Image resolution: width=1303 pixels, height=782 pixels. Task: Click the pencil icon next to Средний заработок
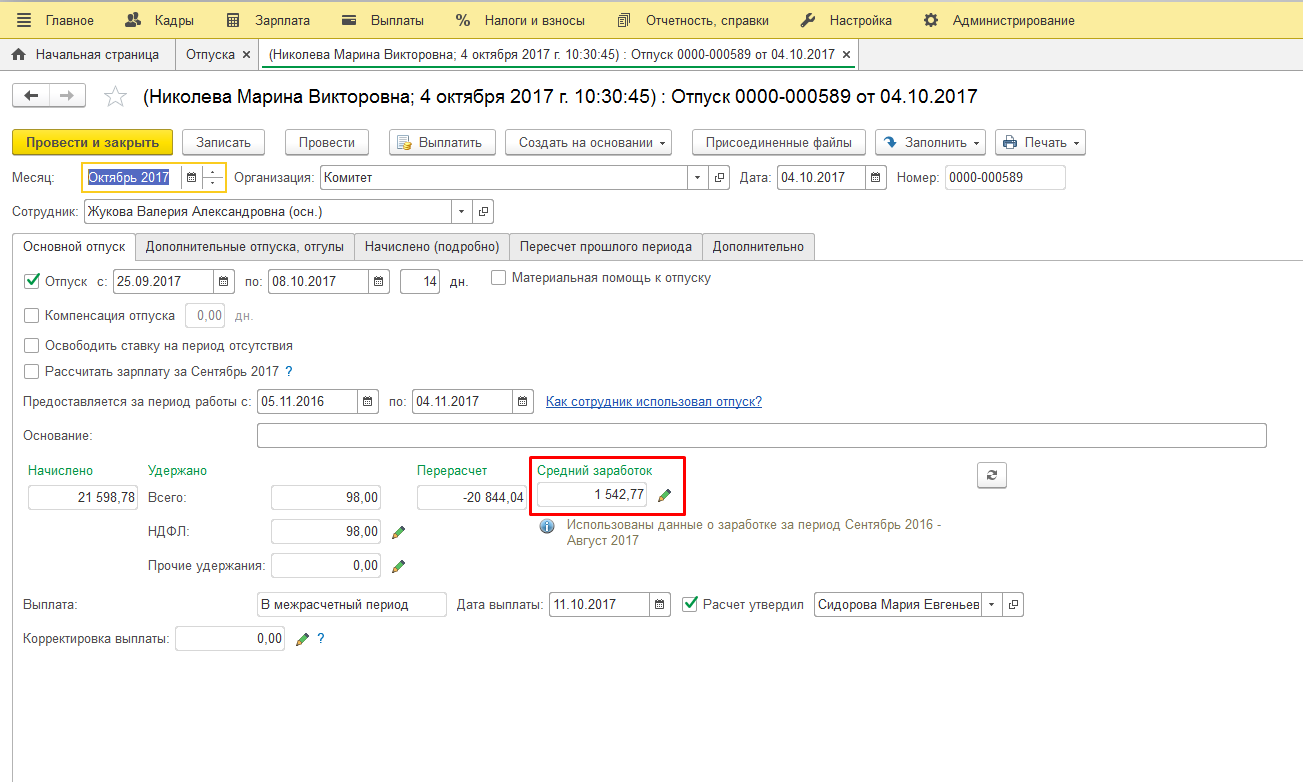[x=664, y=495]
